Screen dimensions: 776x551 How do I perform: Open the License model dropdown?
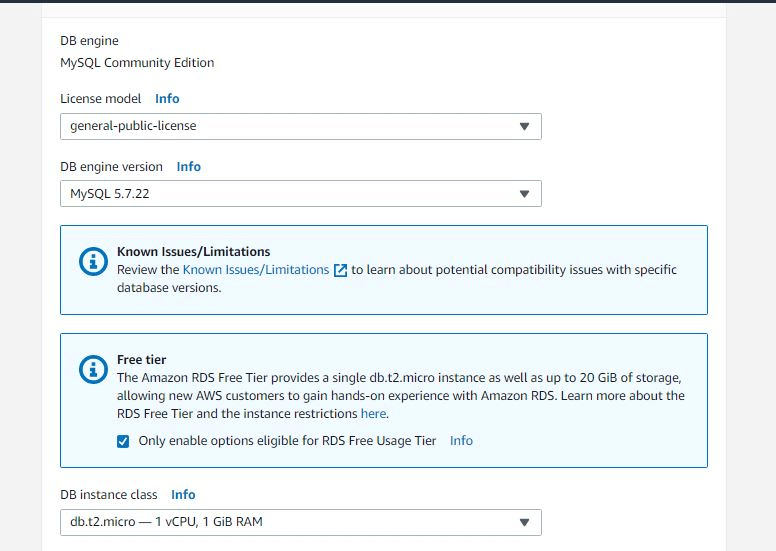[301, 126]
